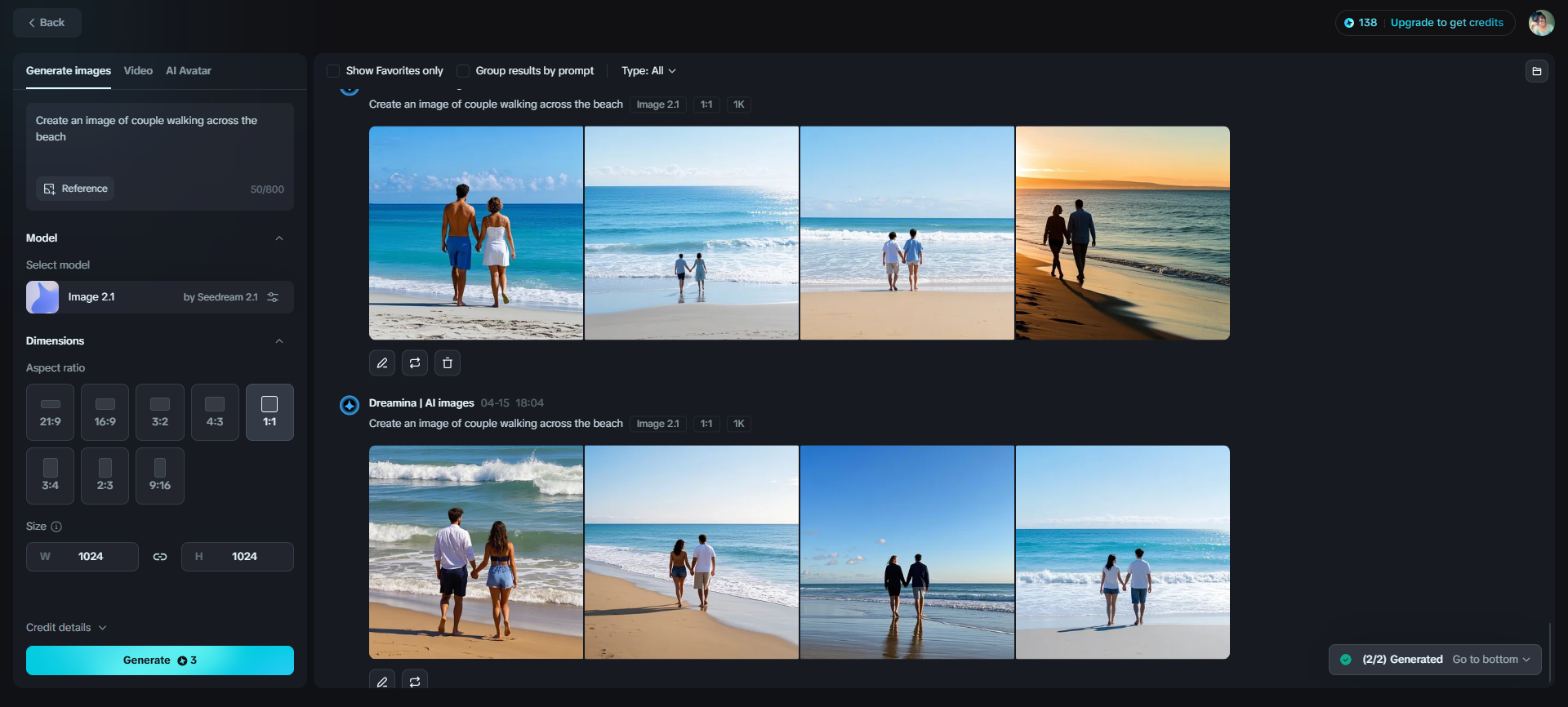Screen dimensions: 1568x707
Task: Select the 21:9 aspect ratio
Action: [50, 412]
